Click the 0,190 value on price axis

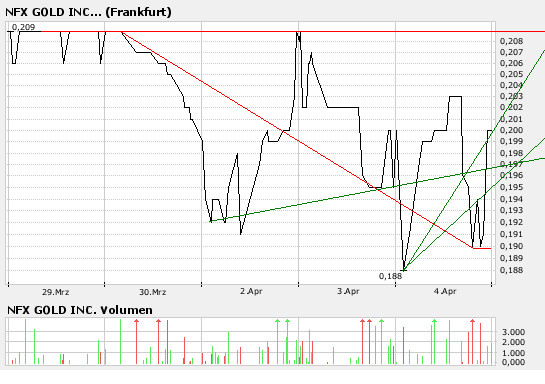click(511, 246)
